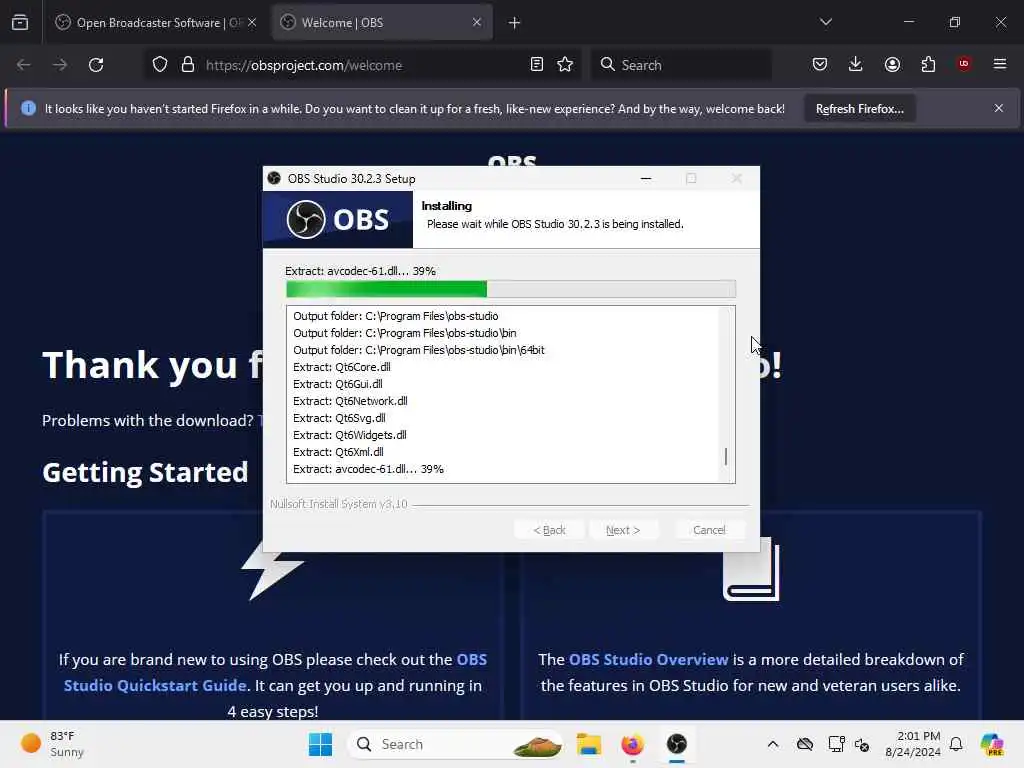1024x768 pixels.
Task: Select log line Output folder bin\64bit
Action: click(x=419, y=350)
